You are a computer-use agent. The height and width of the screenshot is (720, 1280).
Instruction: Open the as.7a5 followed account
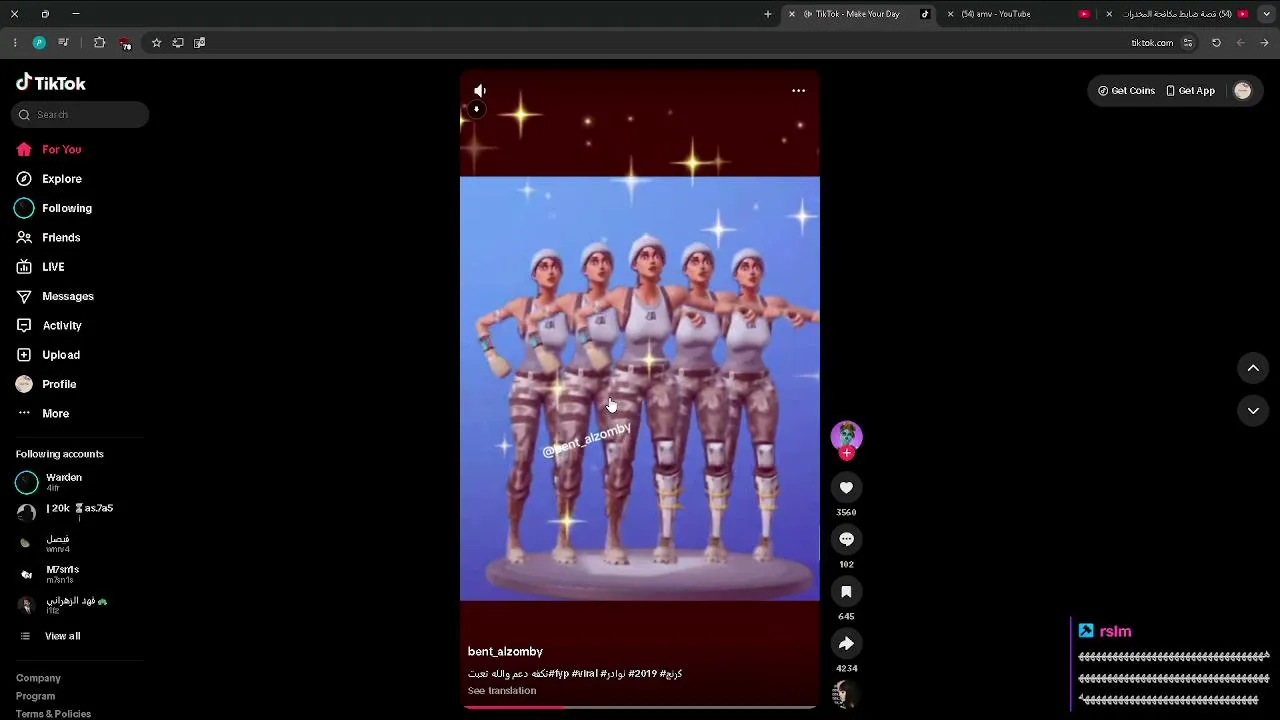[79, 512]
